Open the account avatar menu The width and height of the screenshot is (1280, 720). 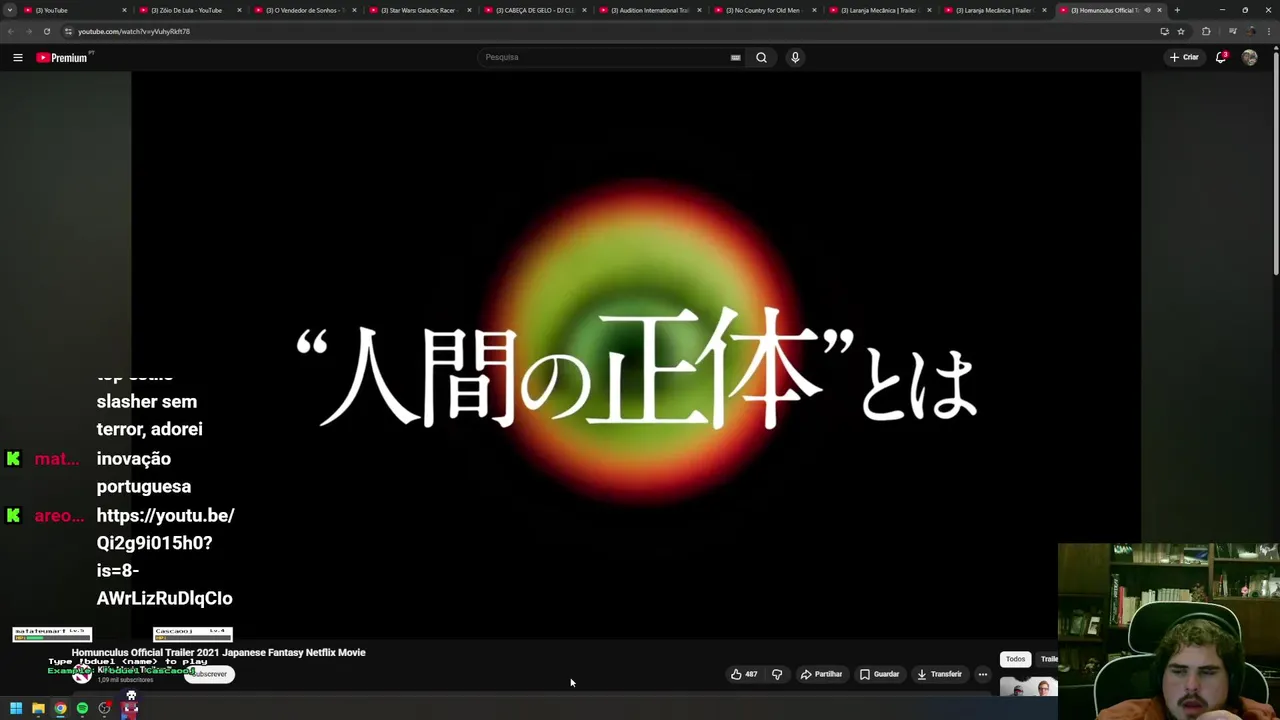click(x=1249, y=57)
